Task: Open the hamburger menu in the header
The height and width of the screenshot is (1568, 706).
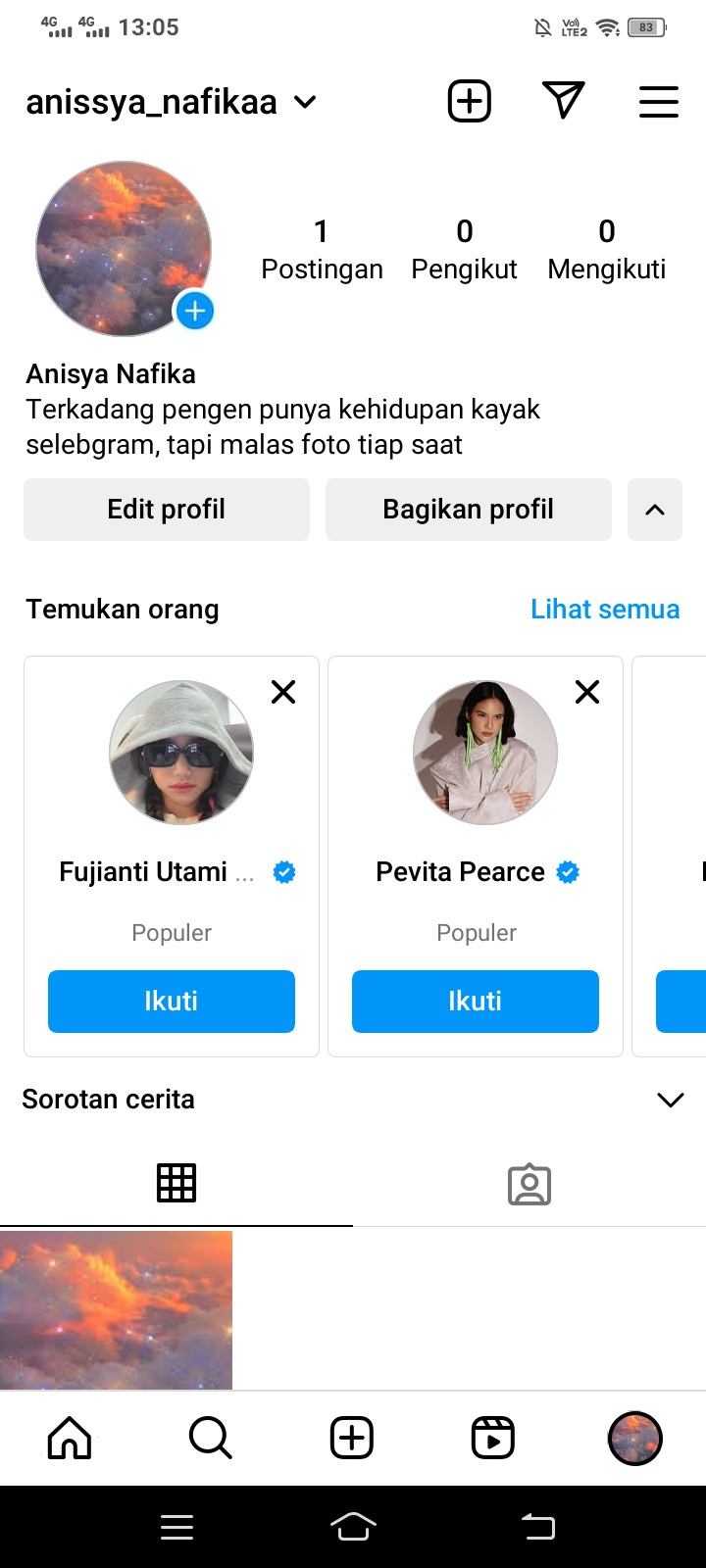Action: click(658, 102)
